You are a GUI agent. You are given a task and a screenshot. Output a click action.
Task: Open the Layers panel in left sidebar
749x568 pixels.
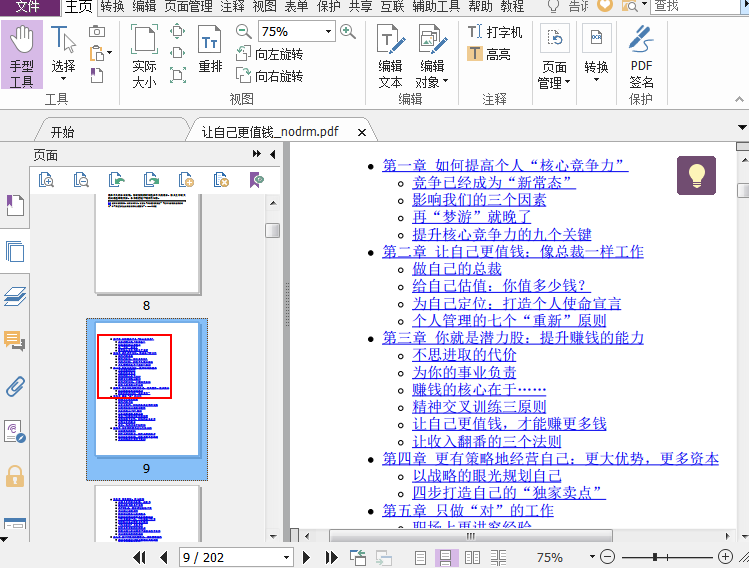pyautogui.click(x=15, y=296)
